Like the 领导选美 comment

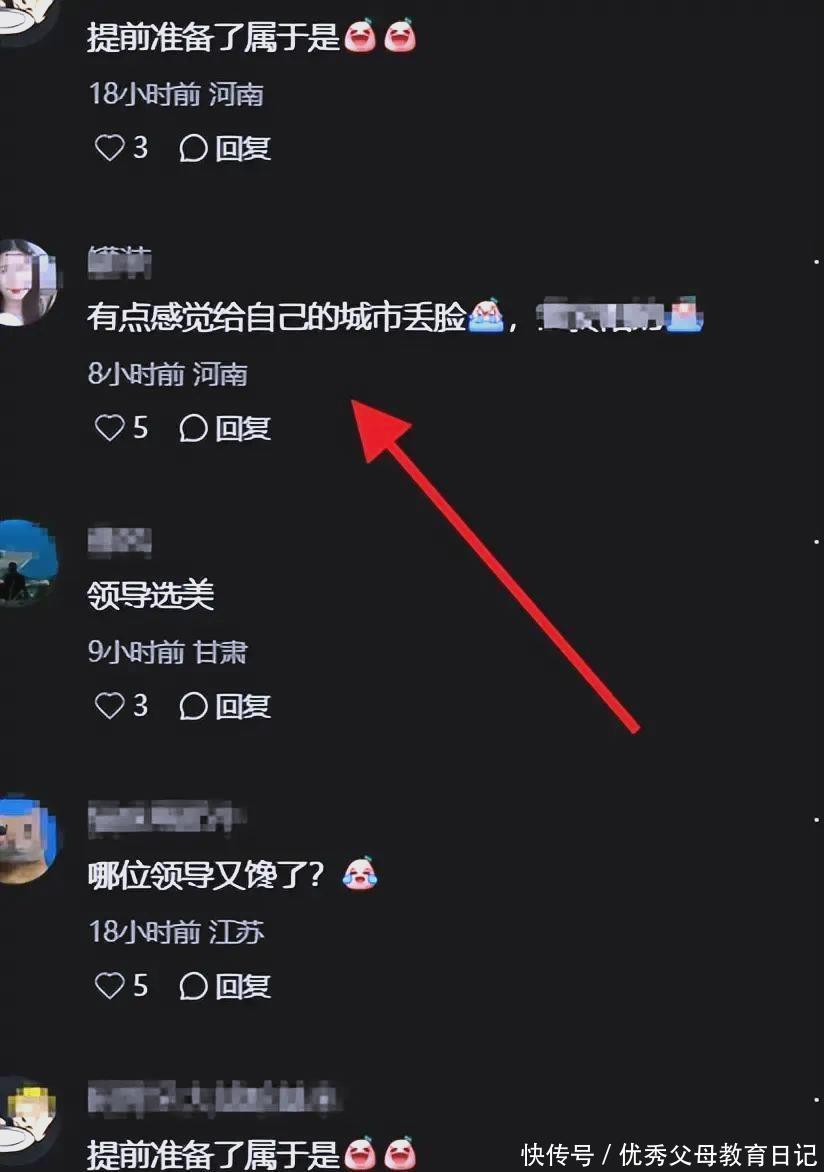point(121,706)
